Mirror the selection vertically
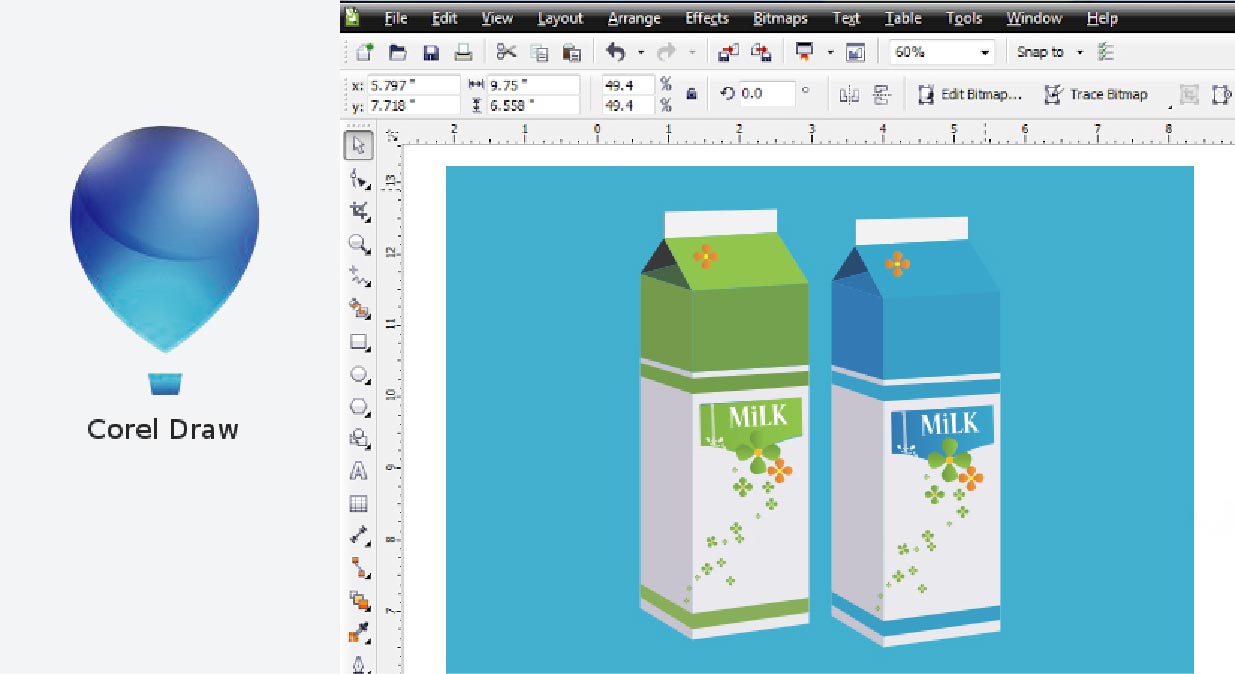 880,94
